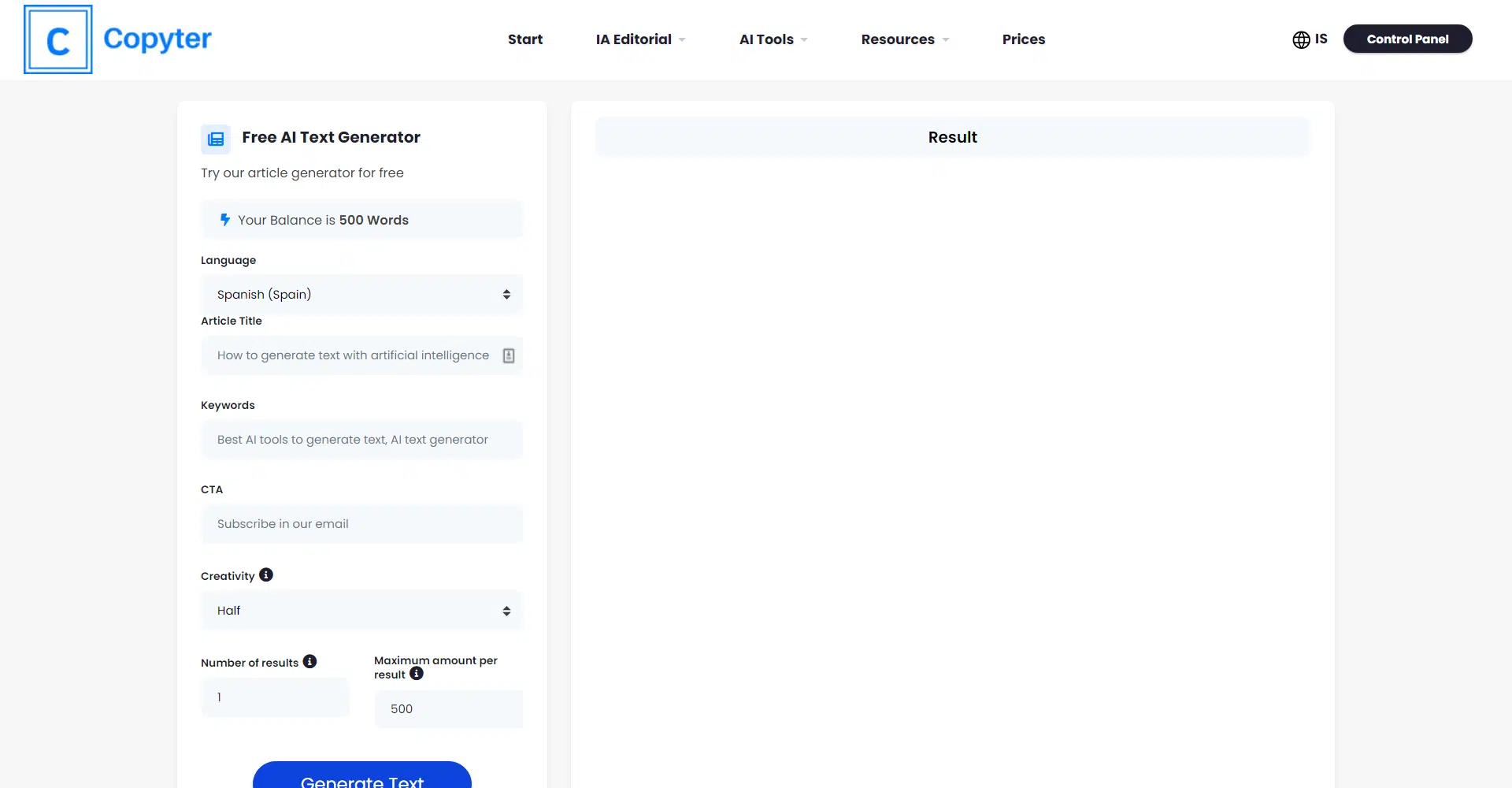Click the lightning bolt balance icon
The image size is (1512, 788).
[225, 220]
